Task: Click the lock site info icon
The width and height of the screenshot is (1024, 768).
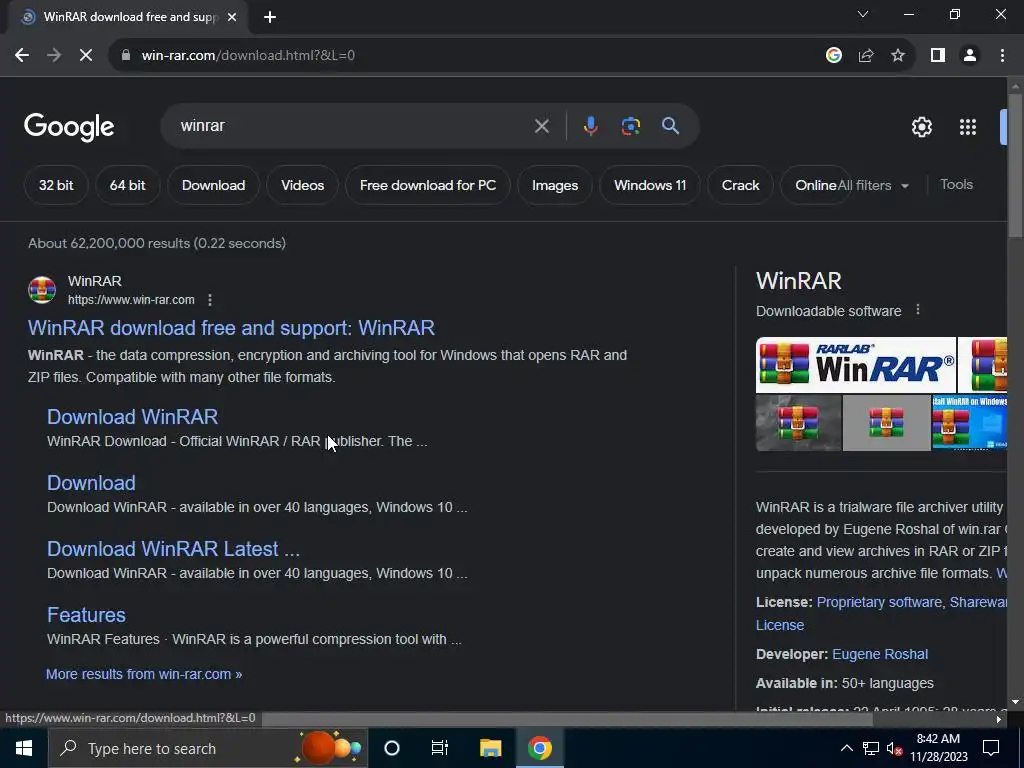Action: (x=125, y=56)
